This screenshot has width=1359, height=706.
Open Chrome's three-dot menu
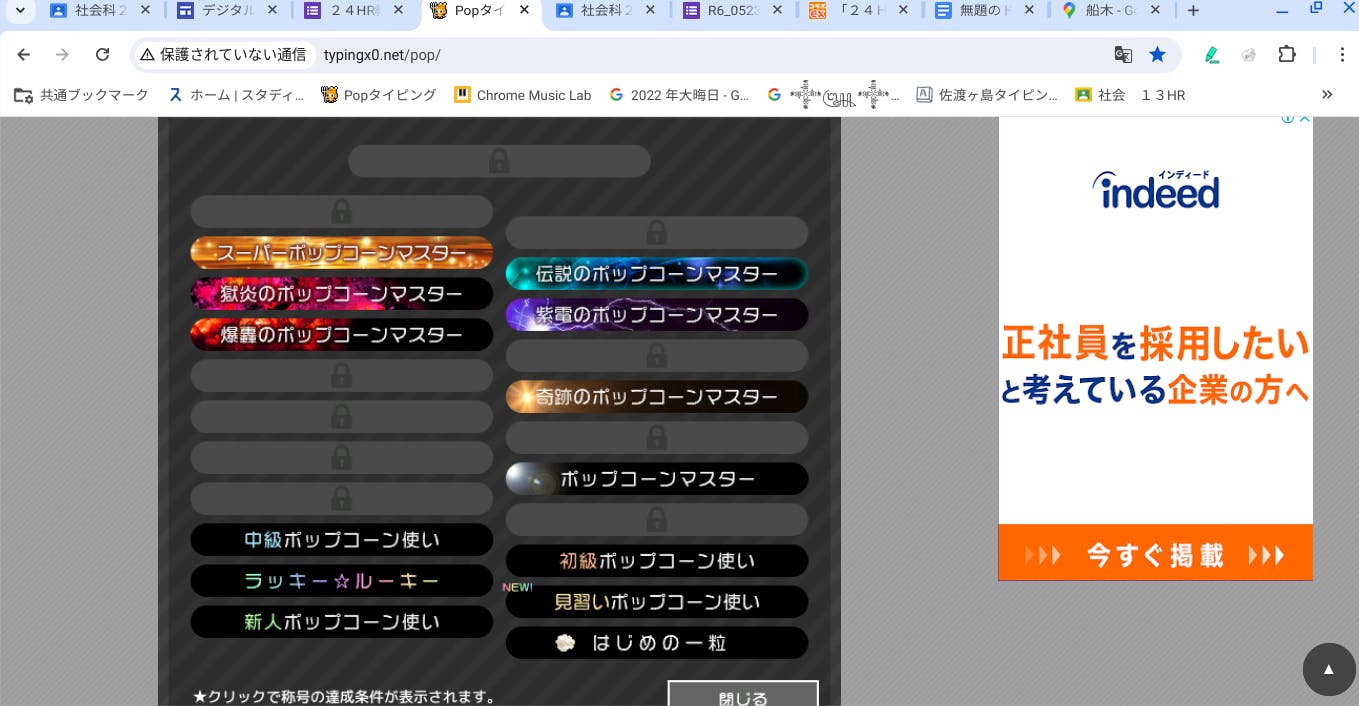coord(1342,55)
